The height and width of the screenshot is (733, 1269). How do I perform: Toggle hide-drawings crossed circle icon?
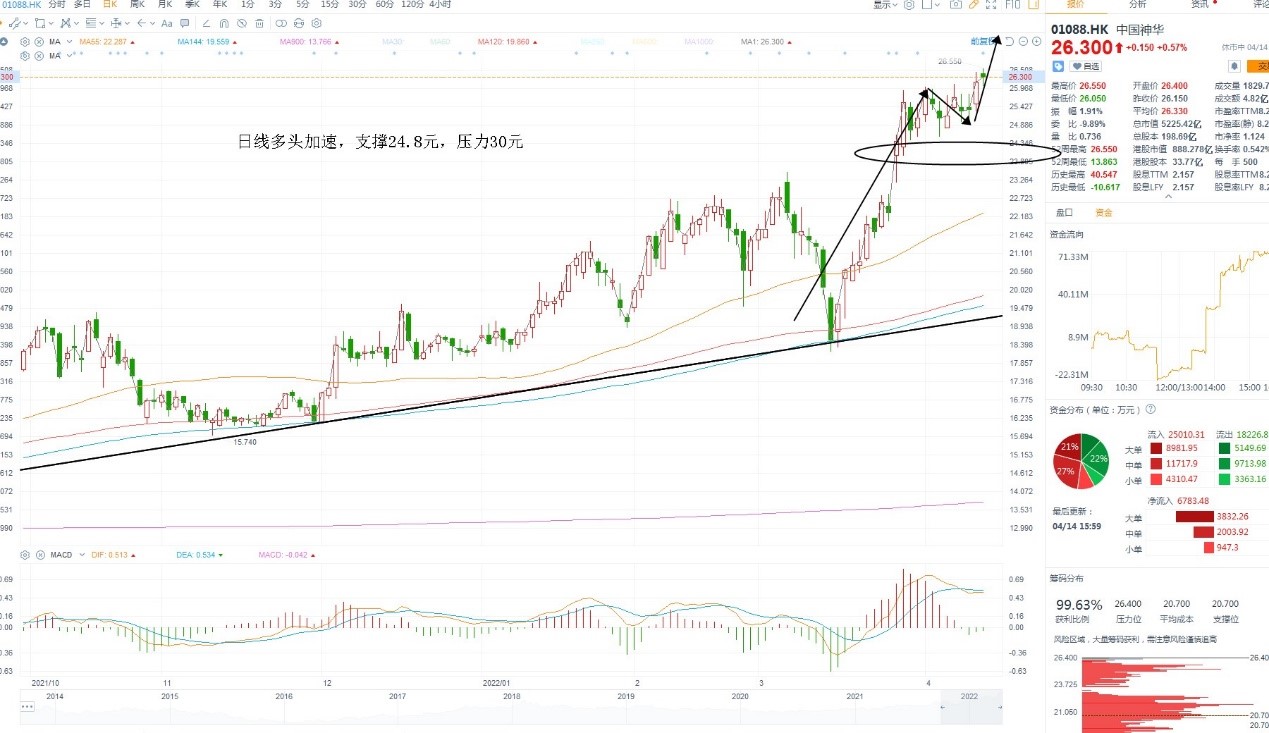pos(242,23)
